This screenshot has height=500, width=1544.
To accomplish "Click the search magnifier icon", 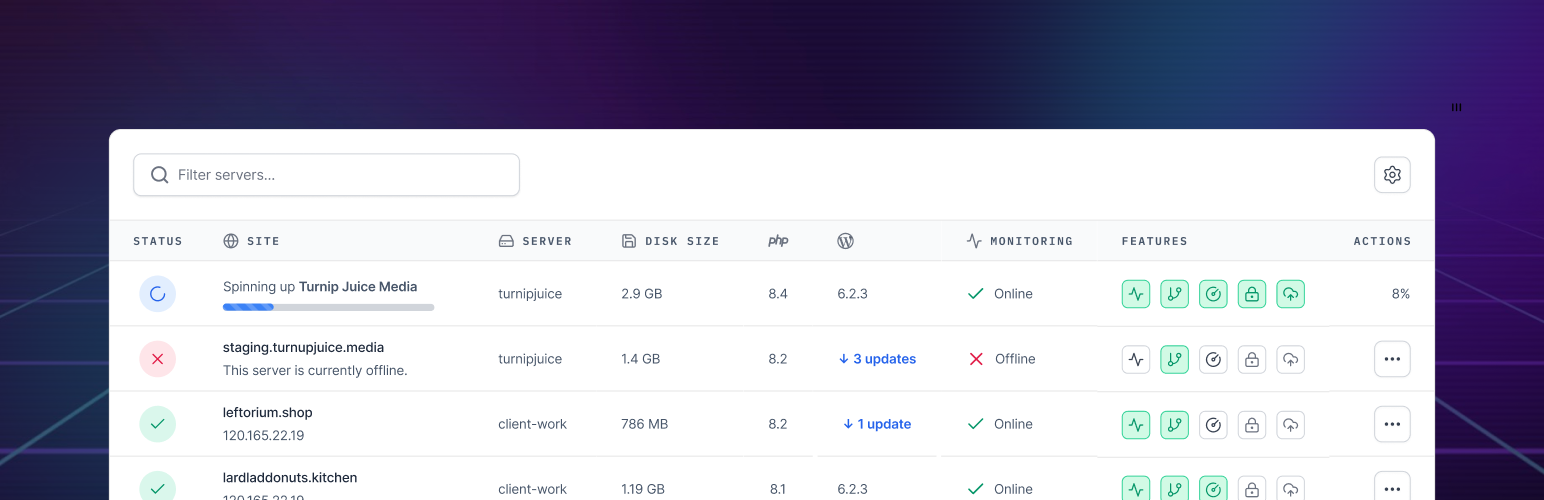I will (x=160, y=175).
